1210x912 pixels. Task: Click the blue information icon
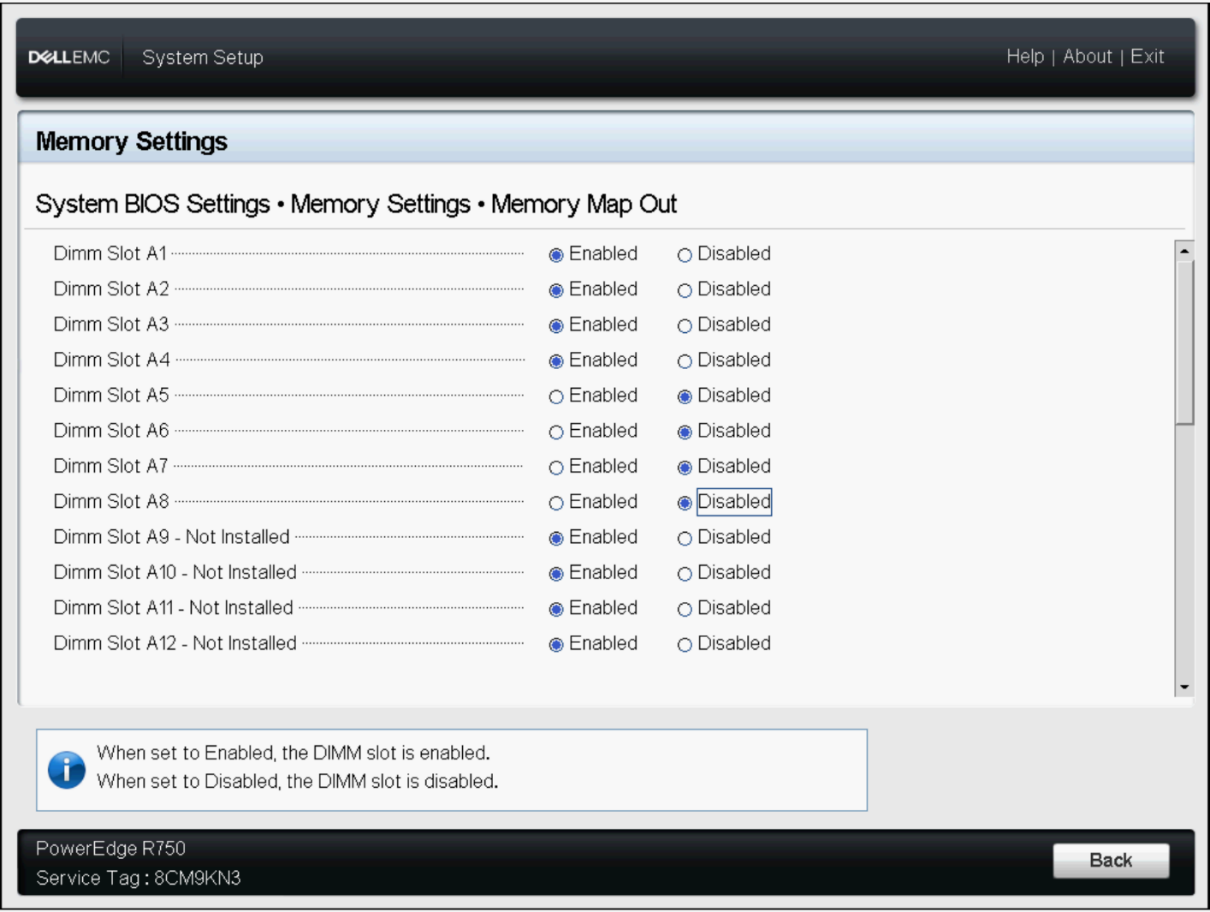pyautogui.click(x=67, y=769)
